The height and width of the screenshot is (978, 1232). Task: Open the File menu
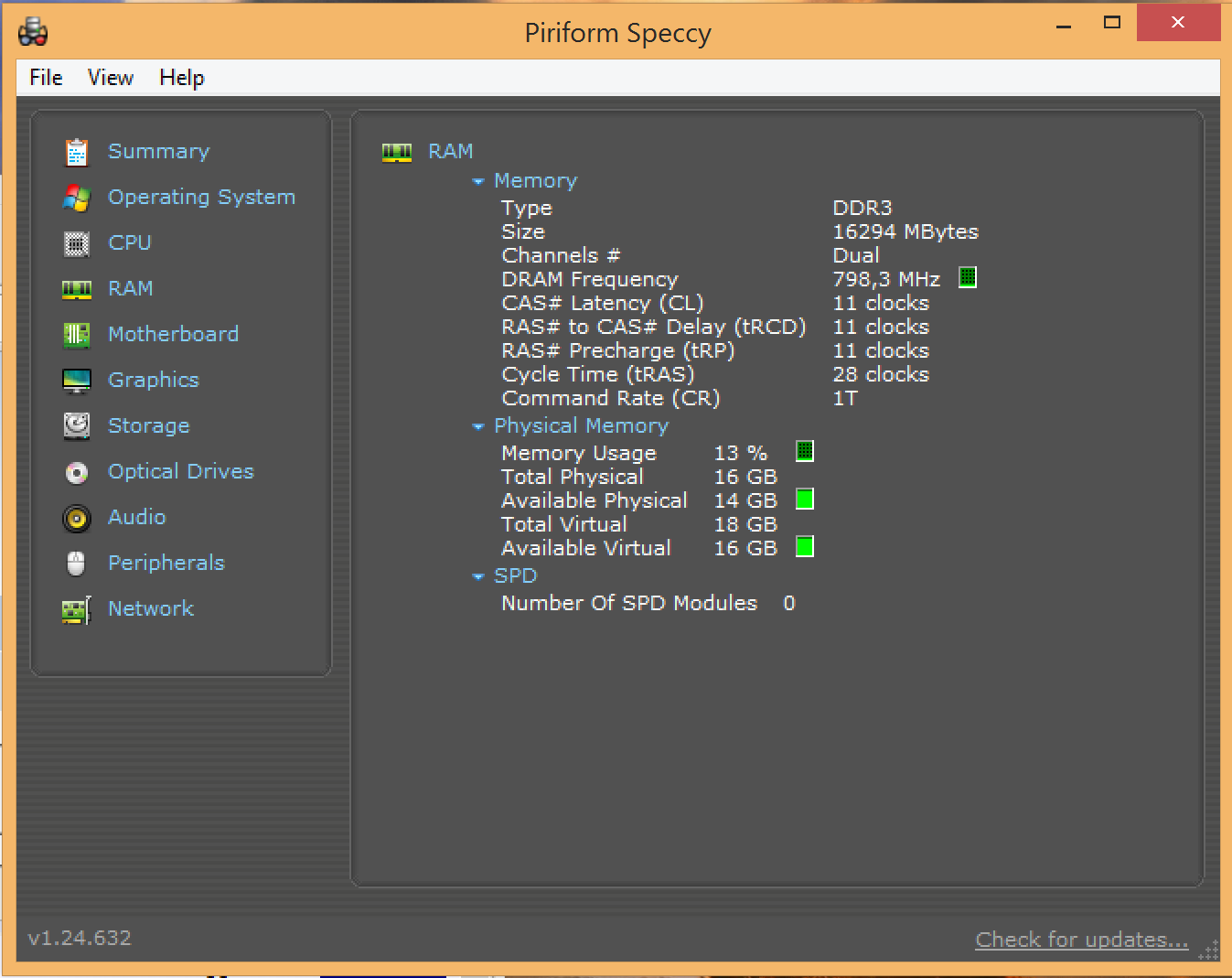pos(46,78)
